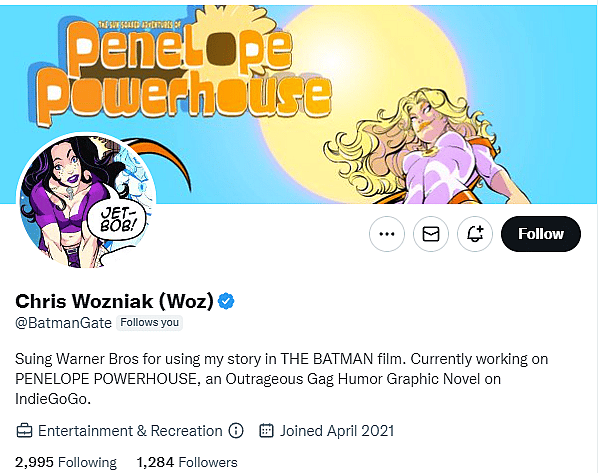Viewport: 599px width, 473px height.
Task: Click the Entertainment & Recreation category label
Action: click(x=130, y=431)
